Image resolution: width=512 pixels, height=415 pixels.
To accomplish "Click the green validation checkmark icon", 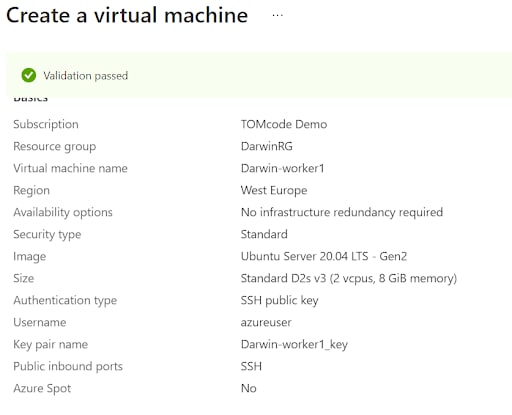I will click(x=29, y=75).
